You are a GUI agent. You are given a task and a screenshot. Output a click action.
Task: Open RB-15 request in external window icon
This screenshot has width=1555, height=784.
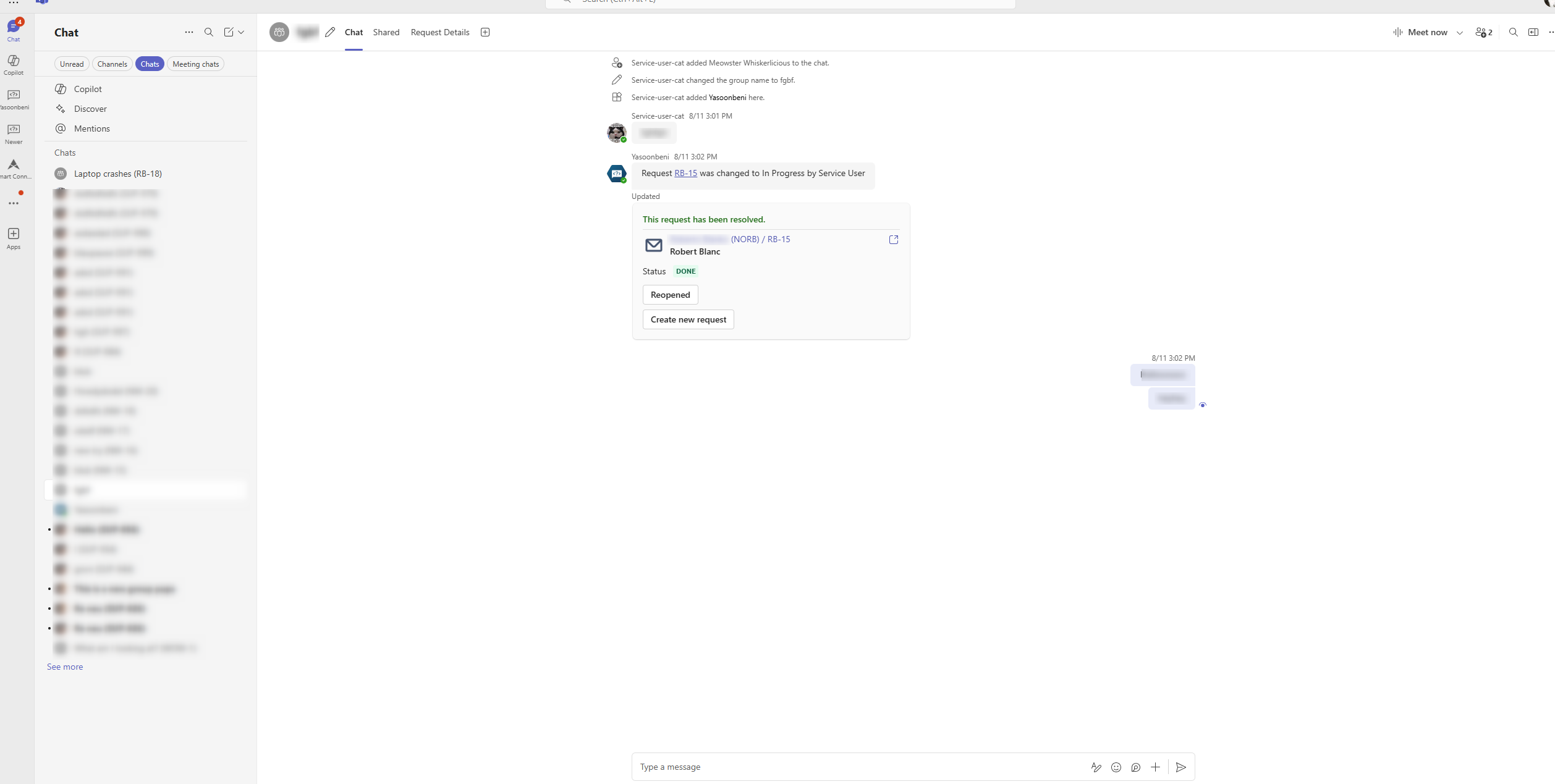pyautogui.click(x=894, y=240)
